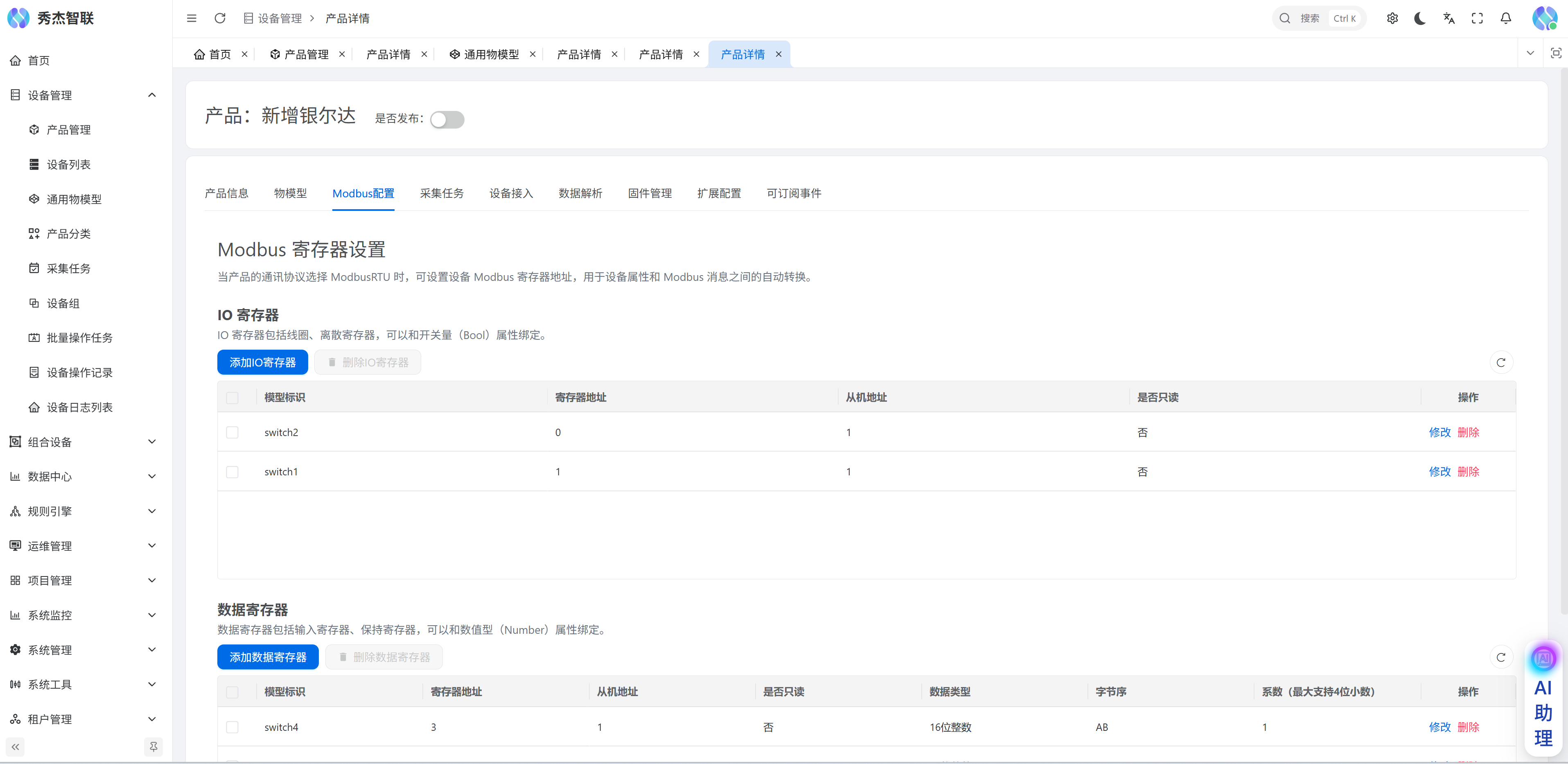
Task: Enter fullscreen with the expand icon
Action: 1477,18
